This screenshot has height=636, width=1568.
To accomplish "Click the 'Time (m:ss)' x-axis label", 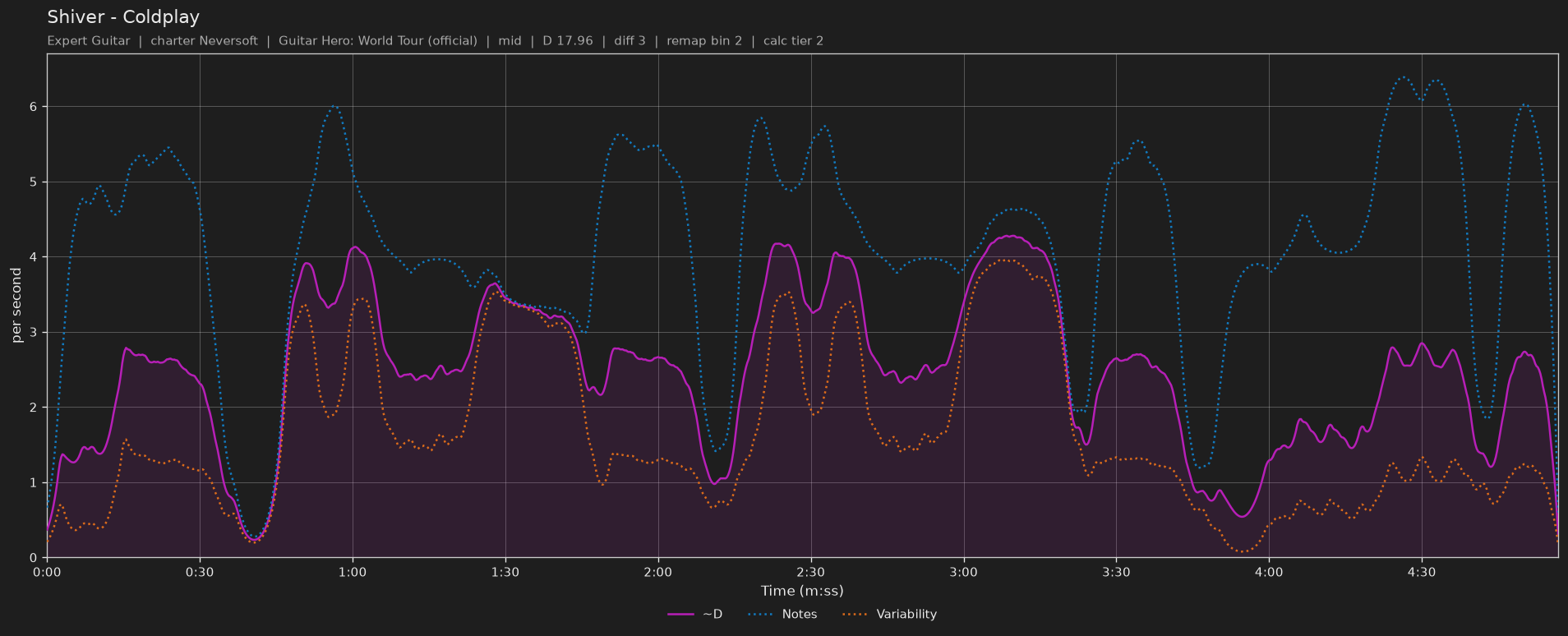I will tap(802, 591).
